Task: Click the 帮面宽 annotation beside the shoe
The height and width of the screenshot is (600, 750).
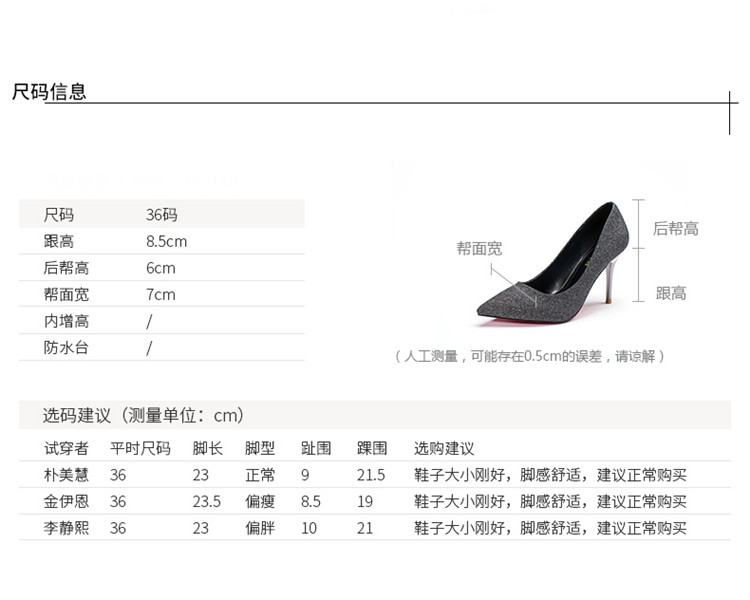Action: [x=479, y=248]
